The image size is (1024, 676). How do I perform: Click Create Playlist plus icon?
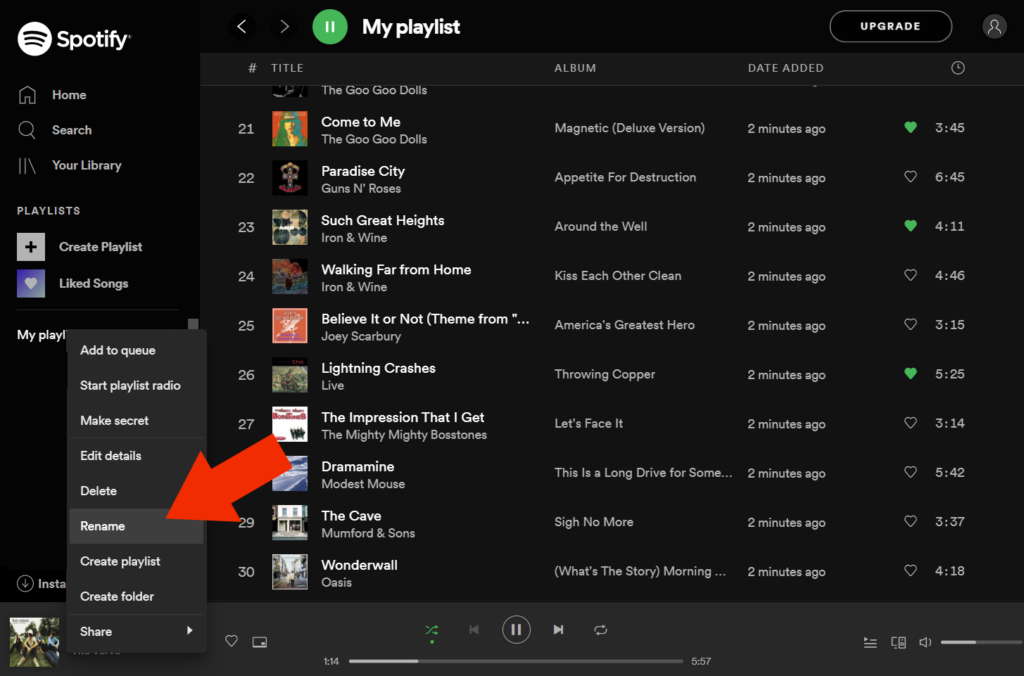point(31,247)
